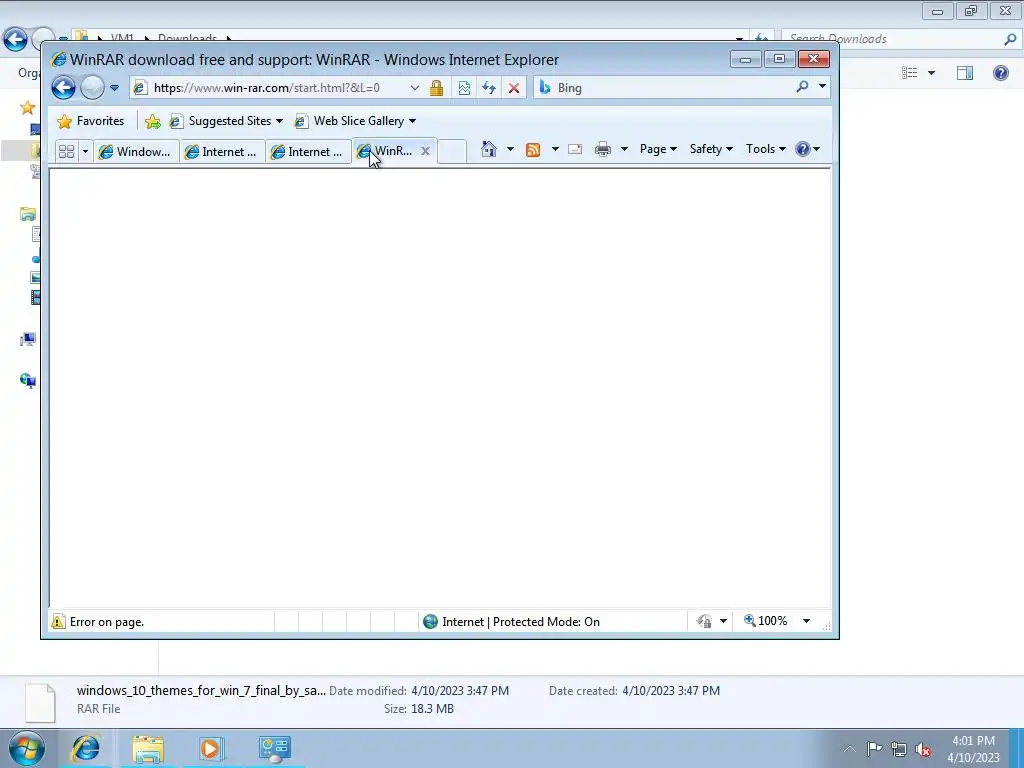The image size is (1024, 768).
Task: Click Explorer Downloads back button
Action: pyautogui.click(x=15, y=39)
